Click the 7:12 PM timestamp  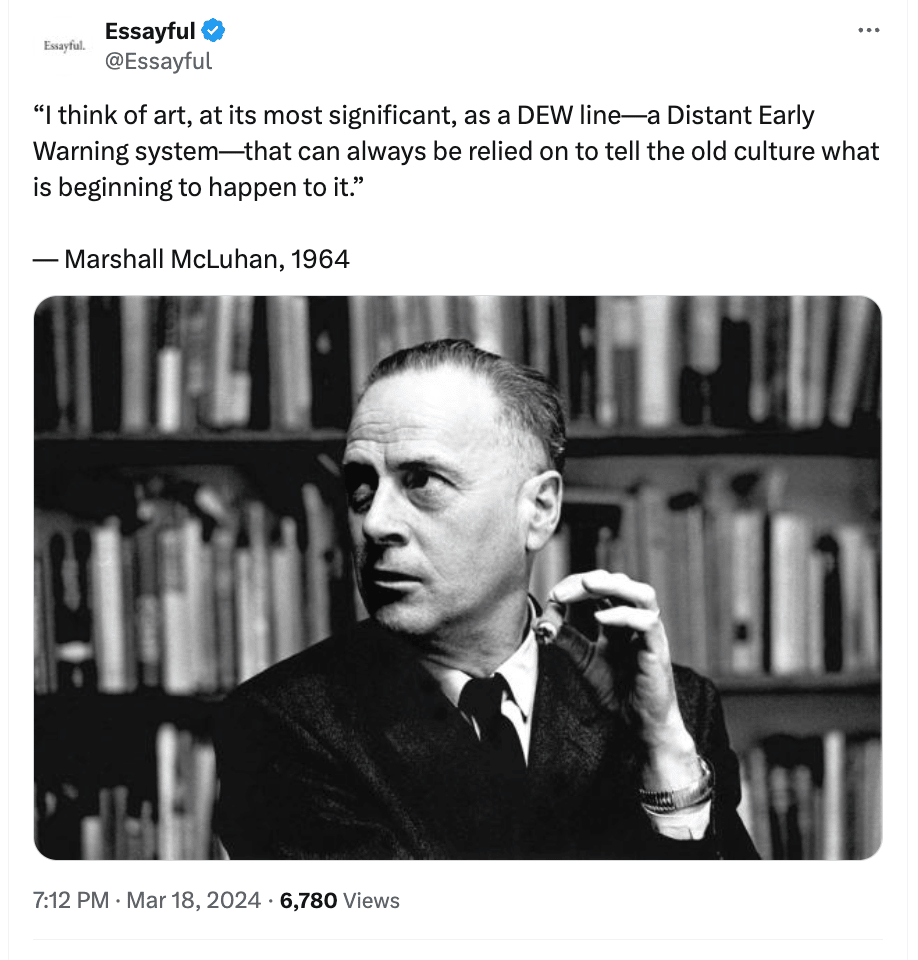click(x=71, y=900)
